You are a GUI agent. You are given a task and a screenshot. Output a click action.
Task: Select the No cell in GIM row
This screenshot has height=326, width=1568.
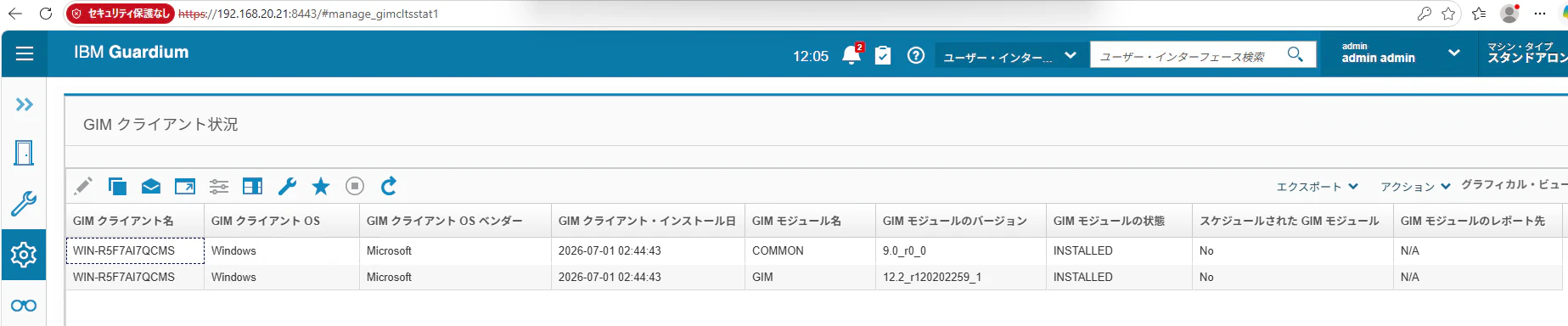1292,277
